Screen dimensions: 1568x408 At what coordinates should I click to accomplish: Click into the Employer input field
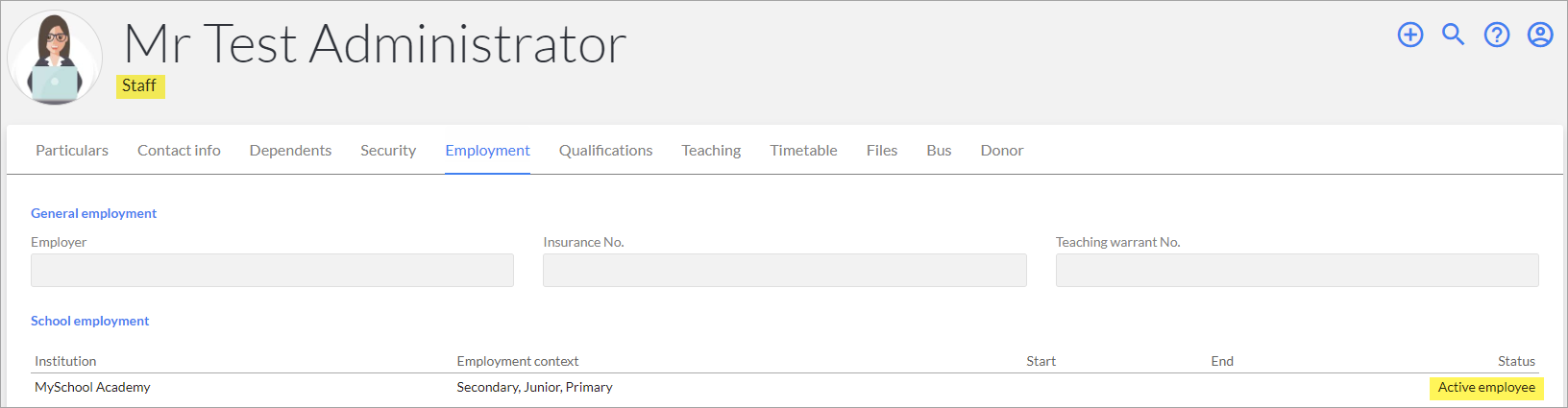tap(272, 270)
